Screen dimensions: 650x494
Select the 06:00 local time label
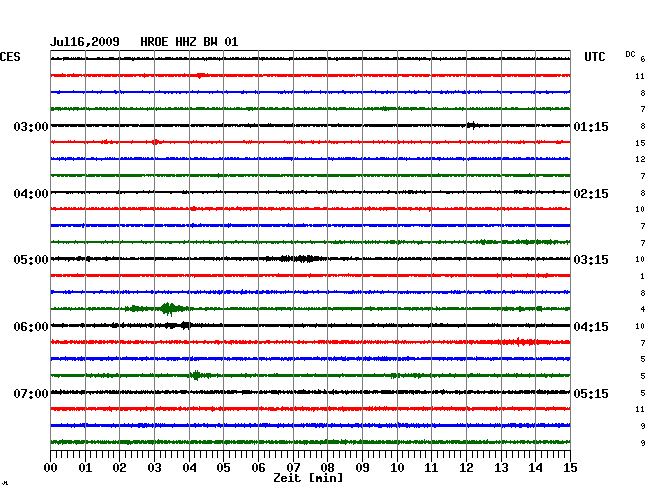31,327
